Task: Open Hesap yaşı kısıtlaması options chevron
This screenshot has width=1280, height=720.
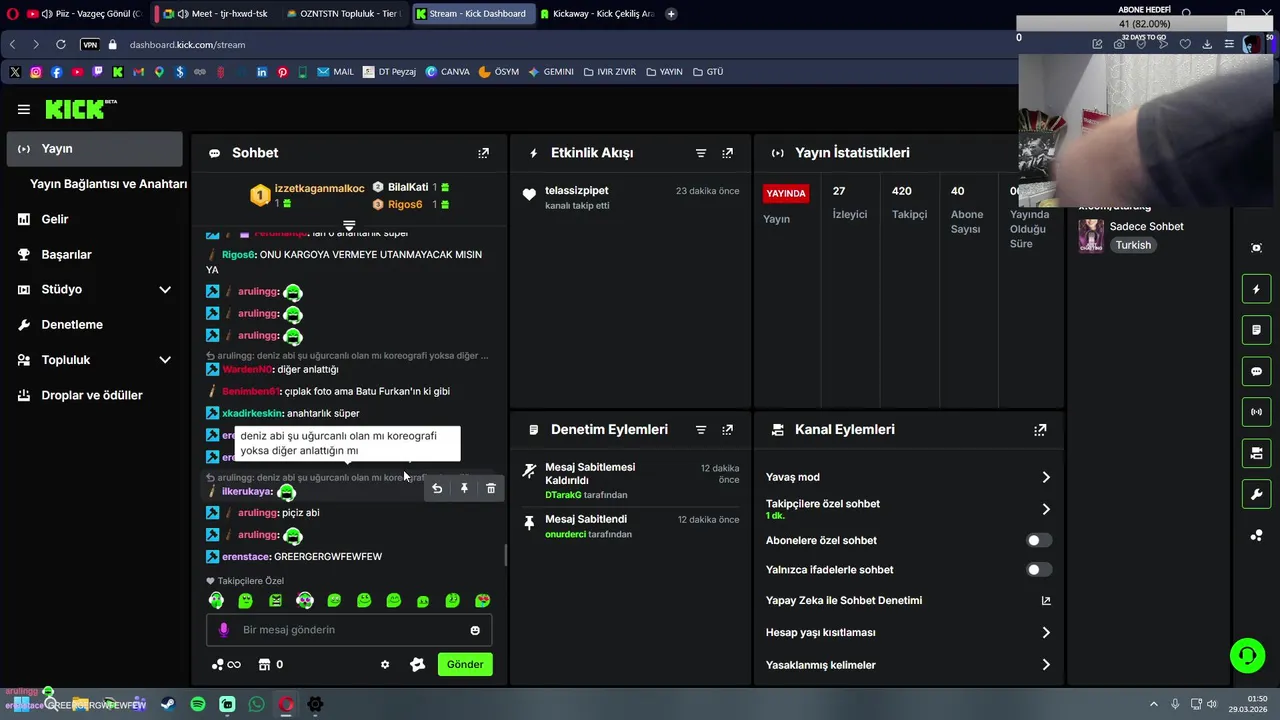Action: [x=1046, y=633]
